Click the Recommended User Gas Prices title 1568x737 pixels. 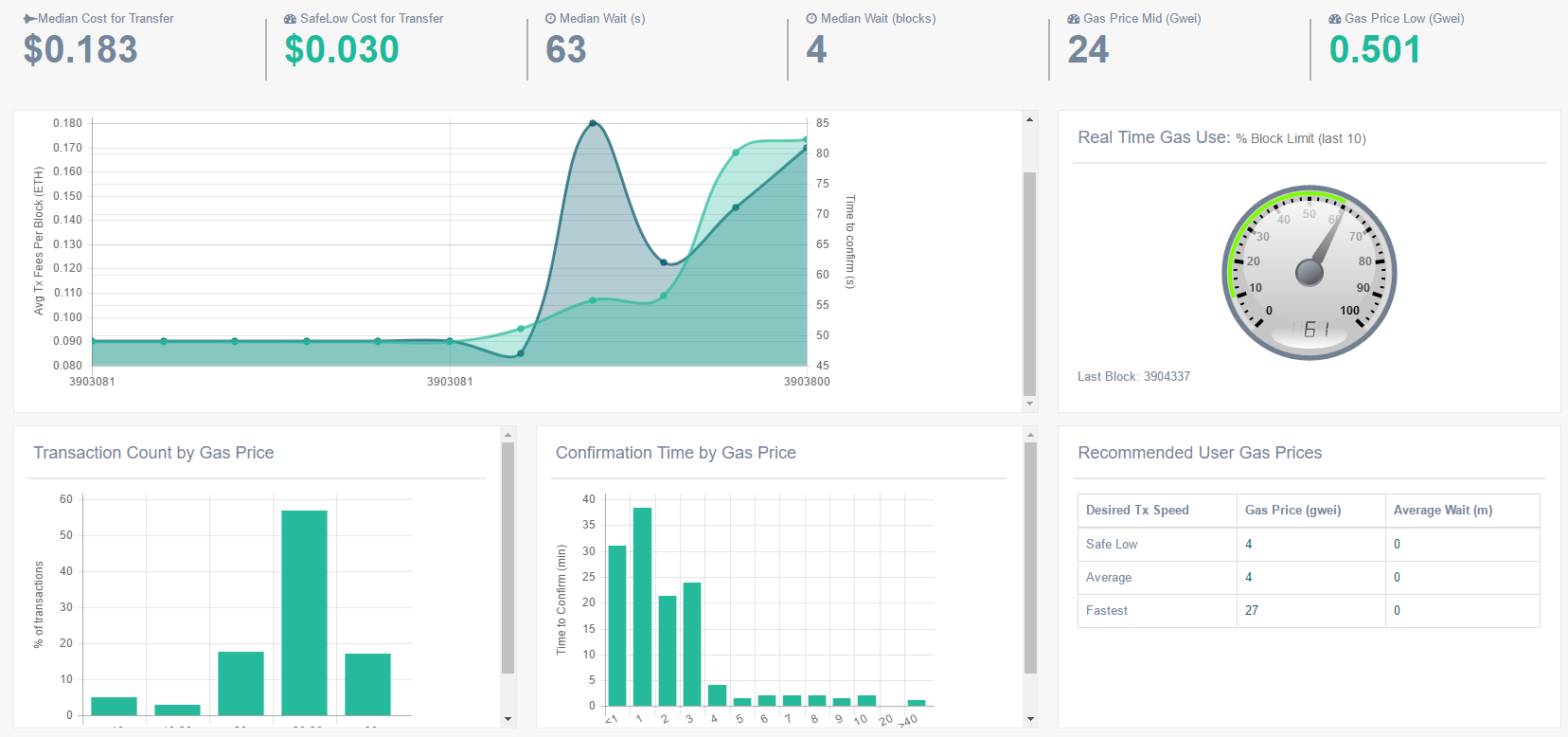(x=1200, y=453)
